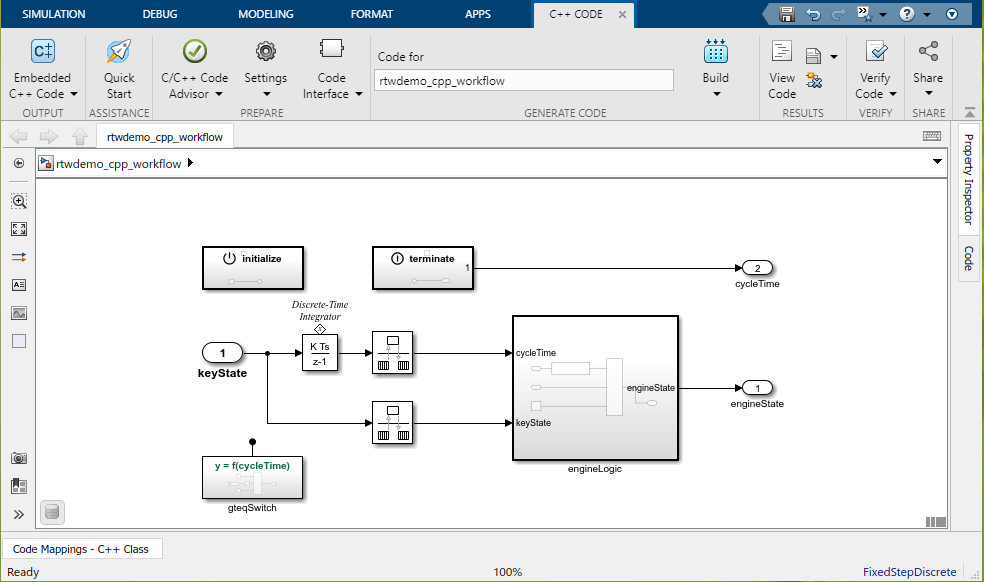The width and height of the screenshot is (984, 582).
Task: Click the Build icon
Action: tap(715, 51)
